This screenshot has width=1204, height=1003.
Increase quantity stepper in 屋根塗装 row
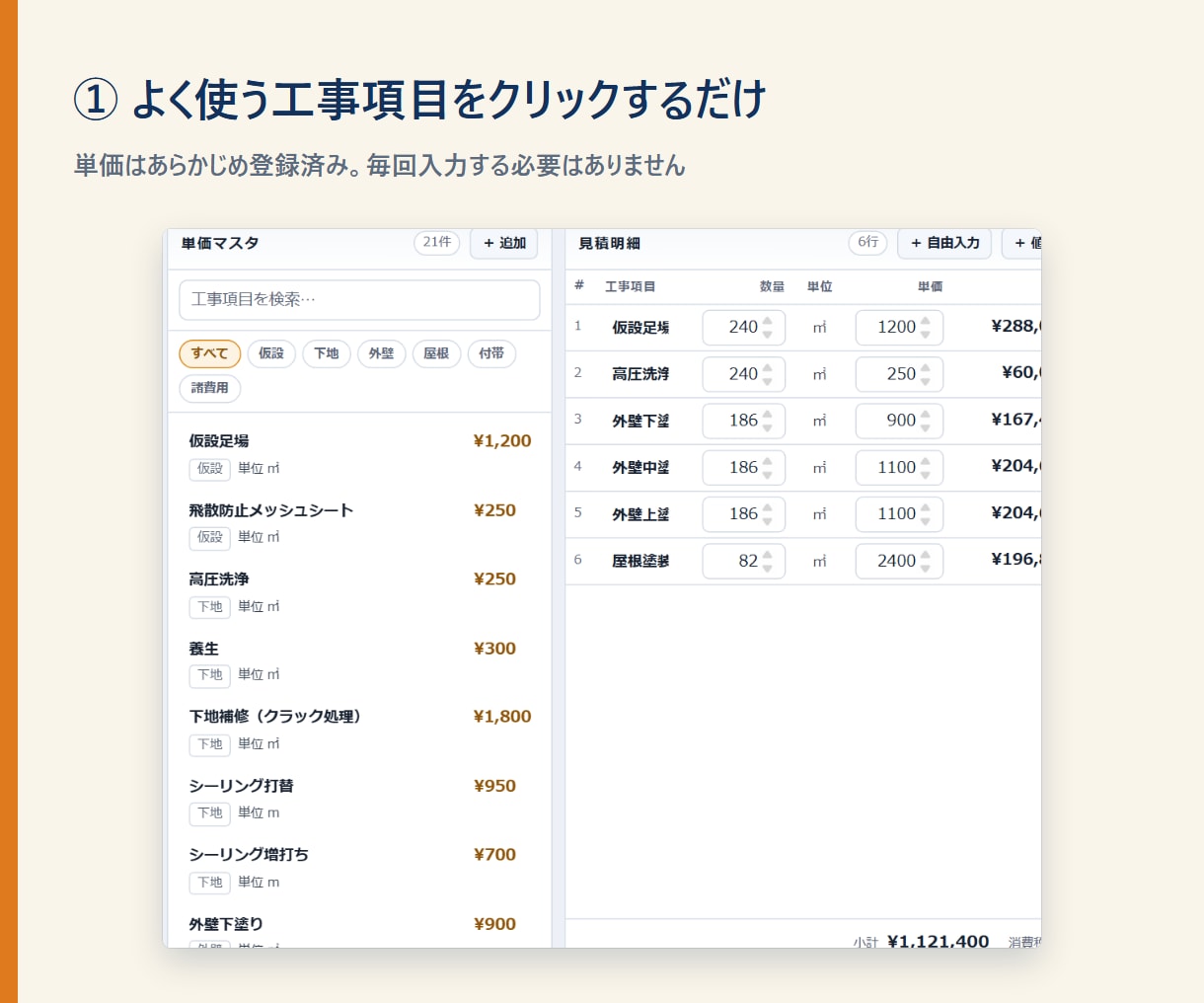point(768,555)
